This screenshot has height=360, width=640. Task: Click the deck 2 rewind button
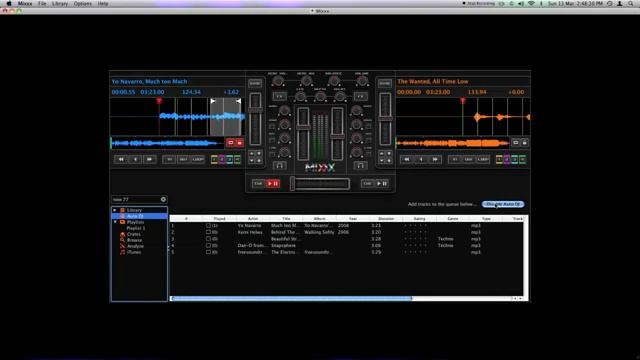point(407,160)
